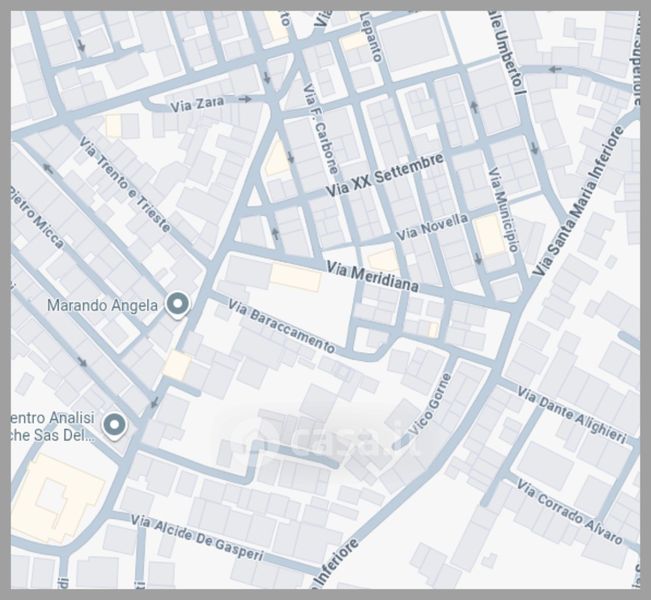Select the Marando Angela place label
This screenshot has height=600, width=651.
pyautogui.click(x=102, y=305)
